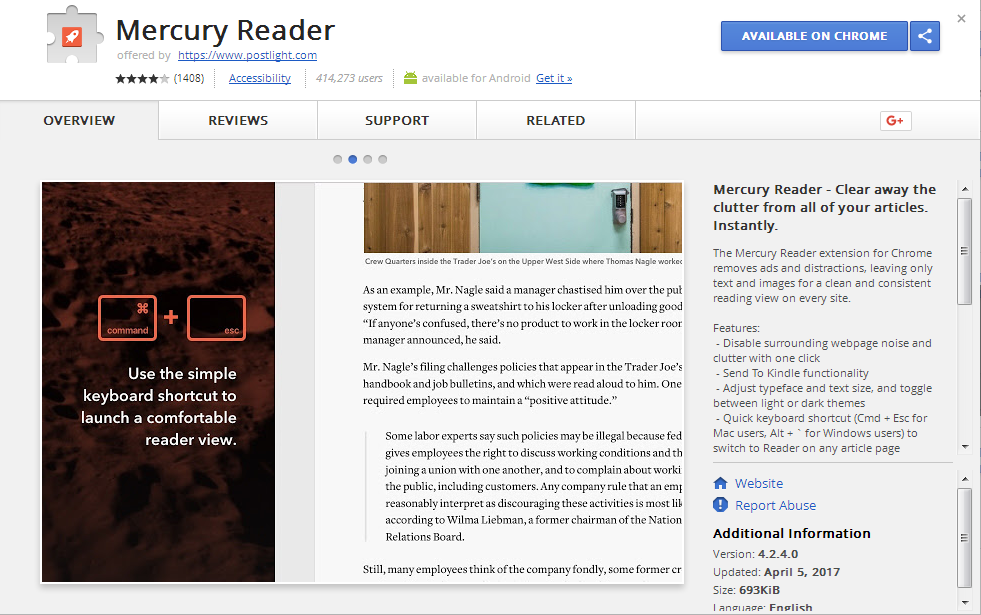Screen dimensions: 981x615
Task: Click the Send To Kindle functionality feature line
Action: pos(793,373)
